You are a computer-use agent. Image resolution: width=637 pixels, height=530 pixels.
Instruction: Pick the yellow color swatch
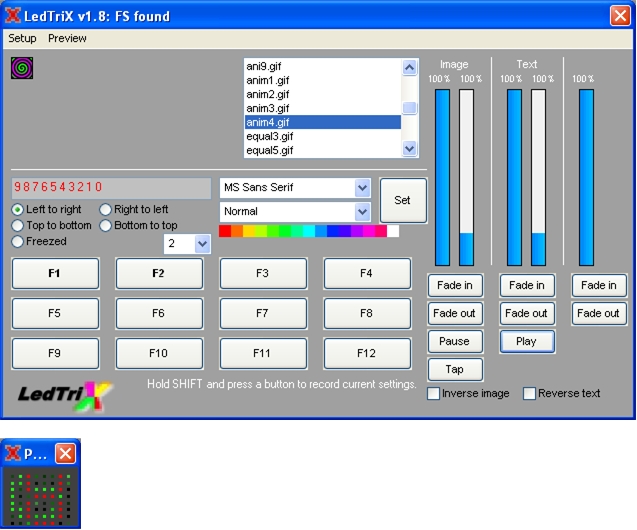[249, 231]
